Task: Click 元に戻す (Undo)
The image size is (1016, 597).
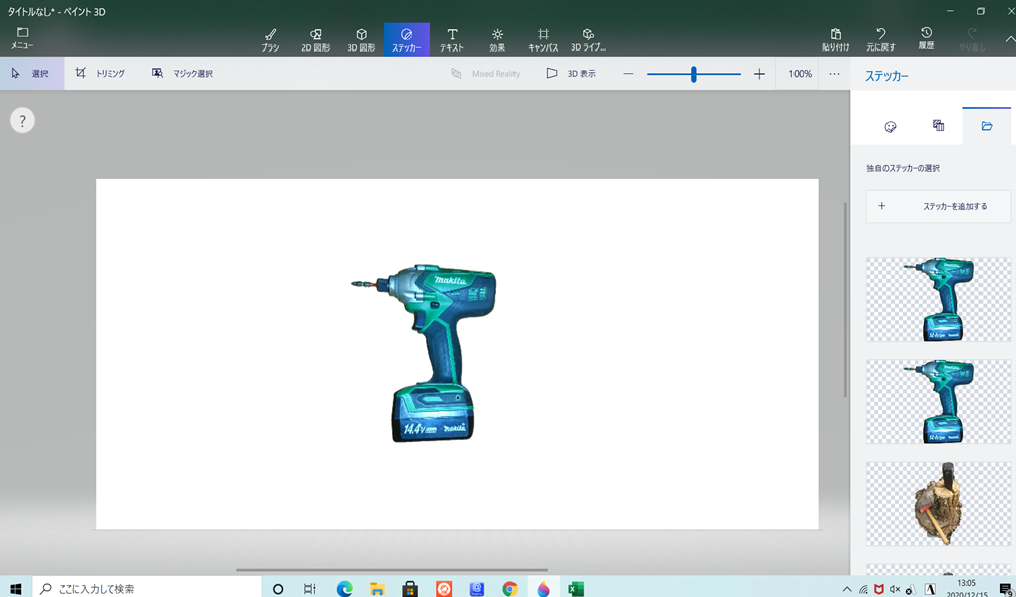Action: (x=881, y=39)
